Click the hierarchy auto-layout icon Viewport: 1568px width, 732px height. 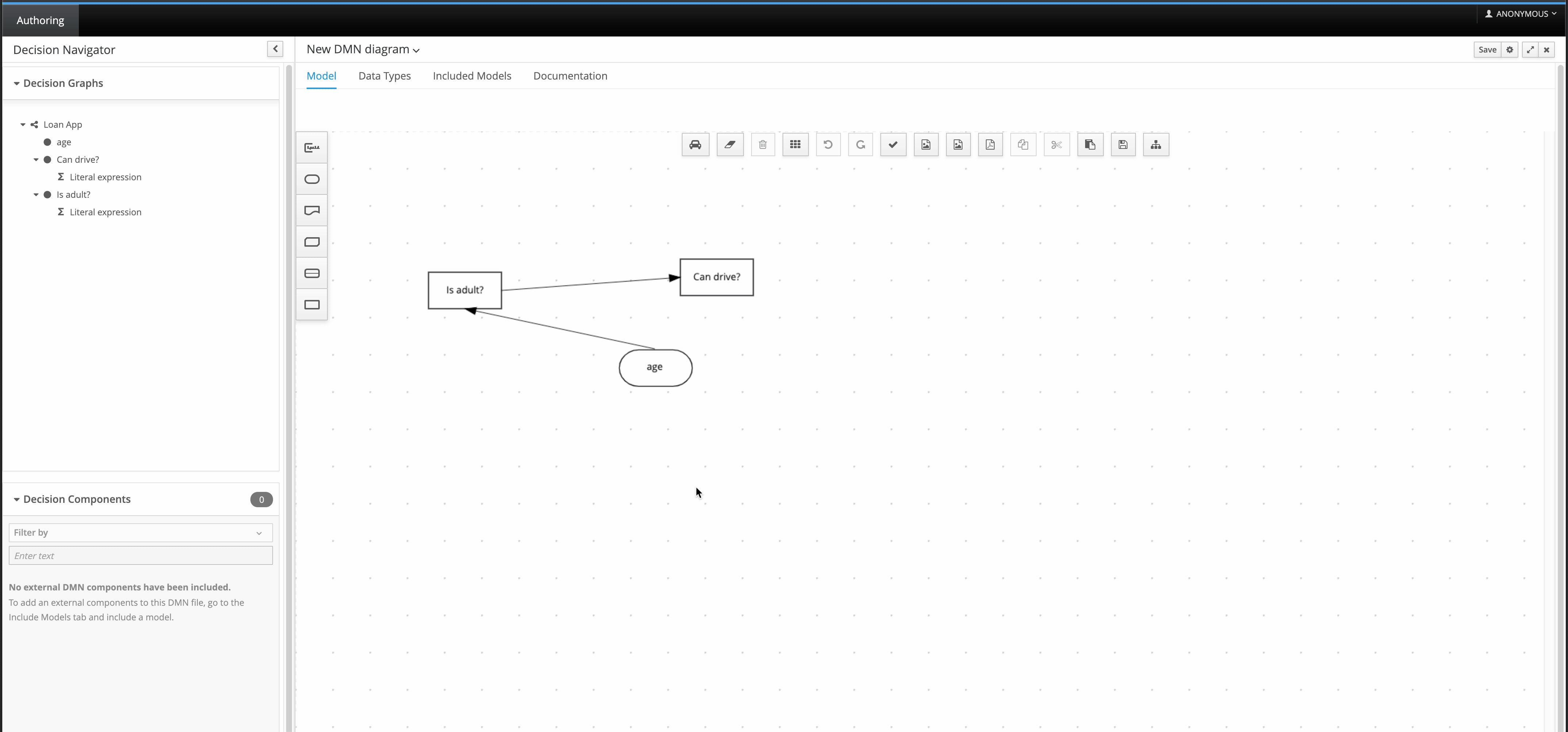point(1156,145)
